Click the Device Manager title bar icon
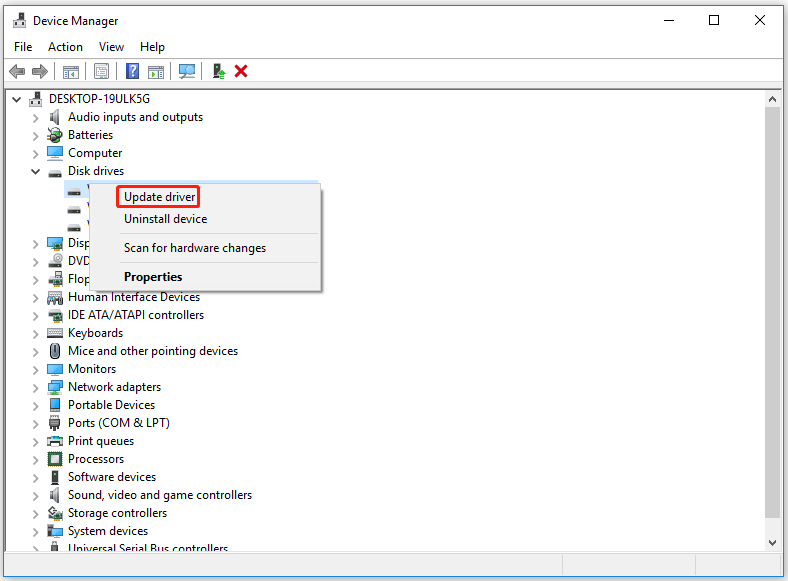 click(x=20, y=21)
